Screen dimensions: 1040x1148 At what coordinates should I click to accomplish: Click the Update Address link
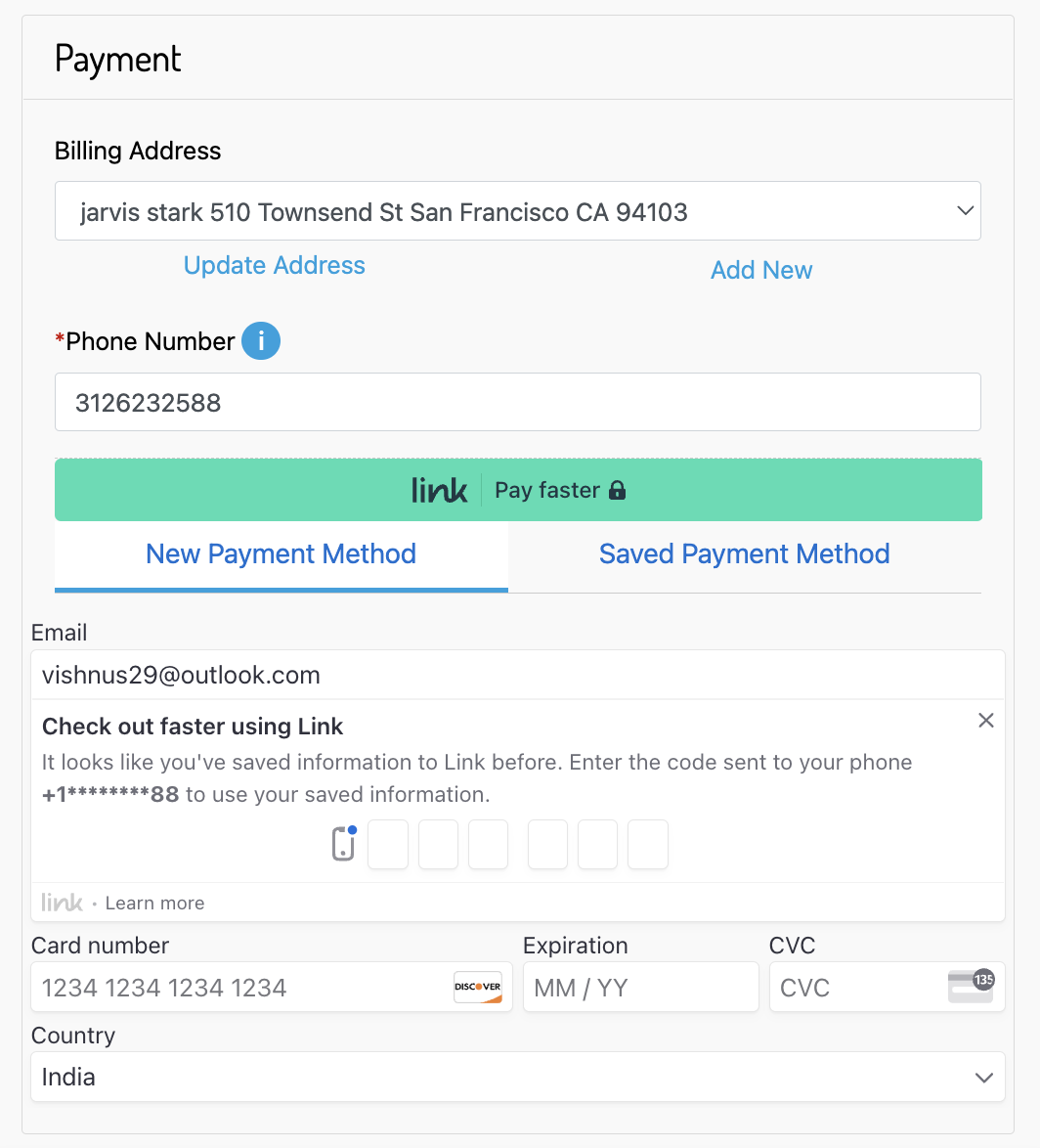click(275, 266)
